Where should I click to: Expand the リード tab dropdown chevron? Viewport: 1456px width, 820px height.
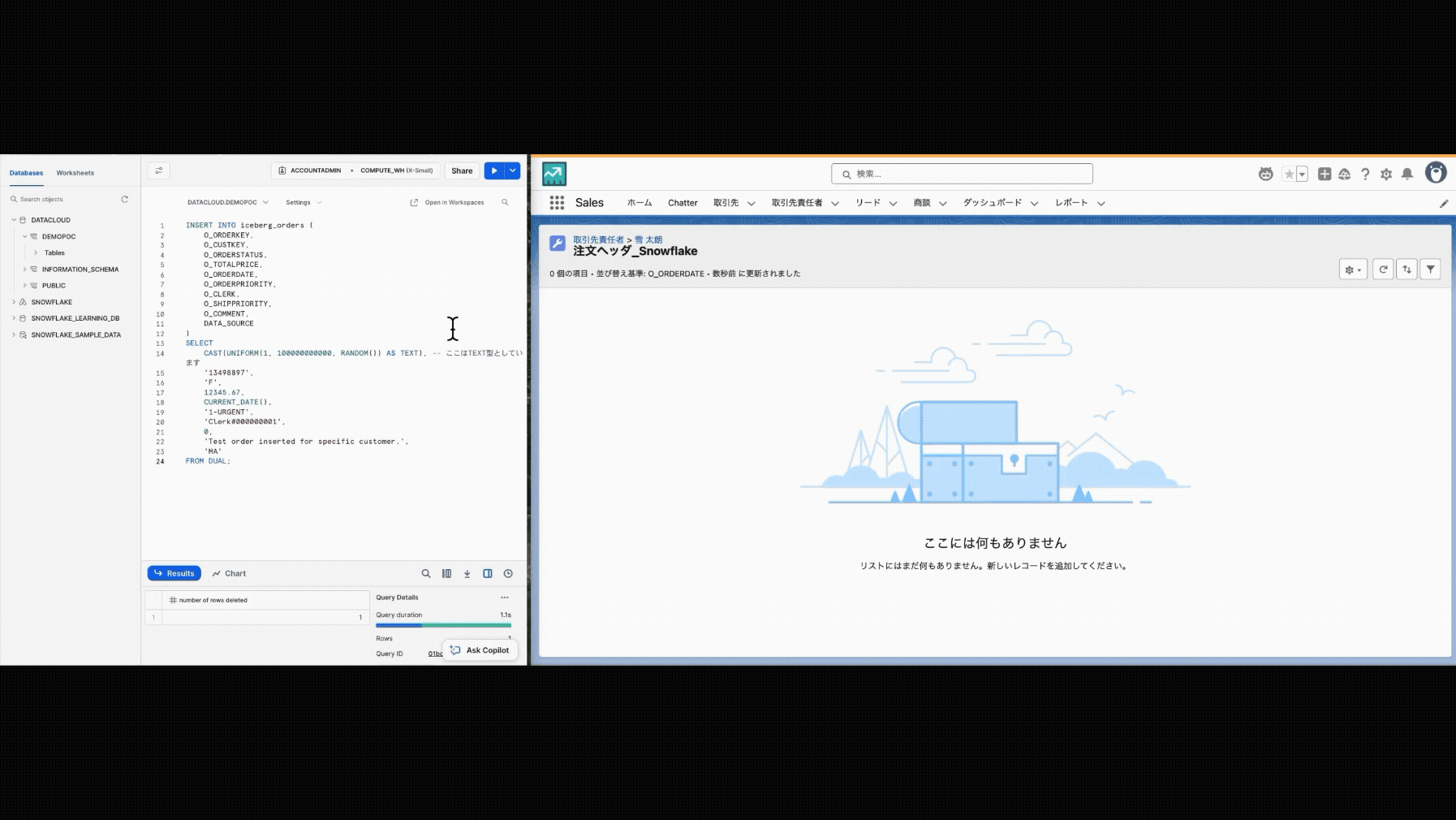pyautogui.click(x=894, y=204)
